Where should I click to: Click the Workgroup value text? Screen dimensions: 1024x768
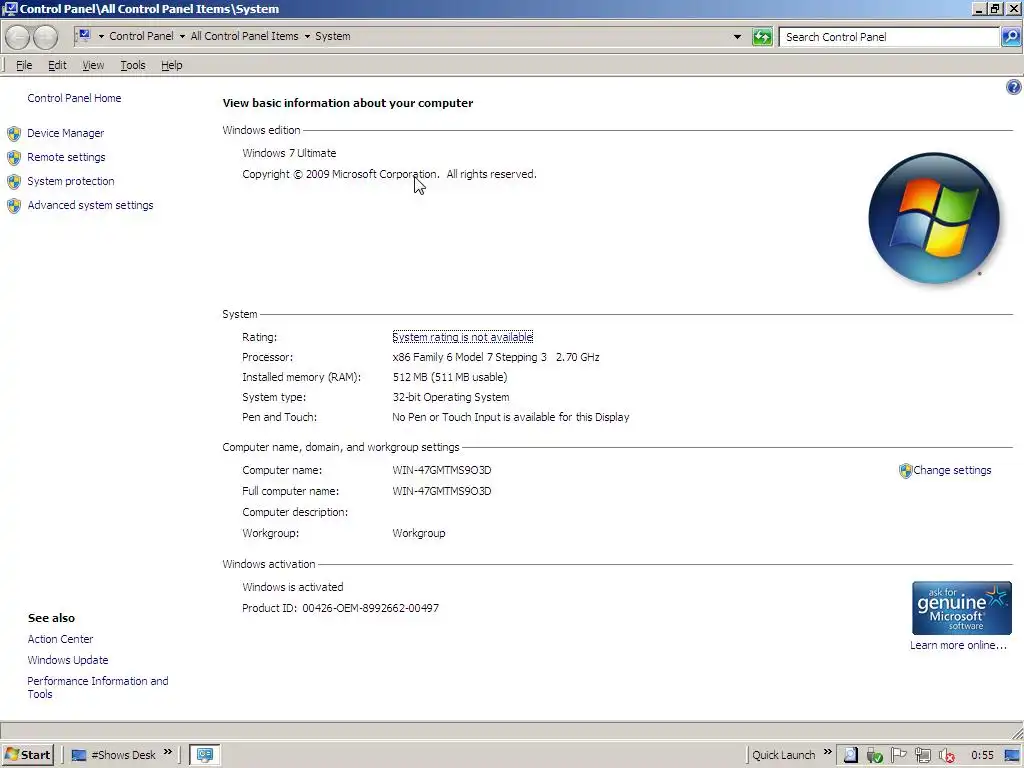click(419, 534)
